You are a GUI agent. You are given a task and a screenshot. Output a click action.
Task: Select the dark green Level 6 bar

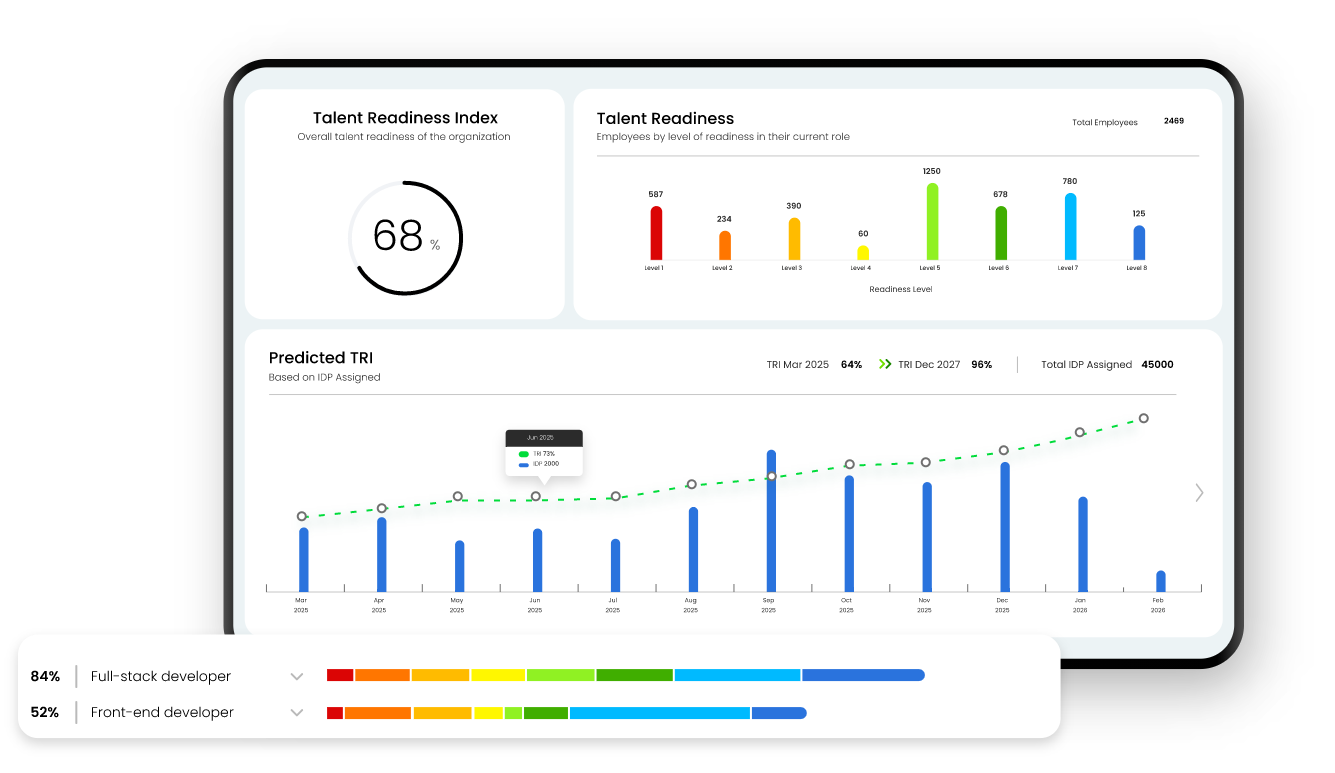pos(1001,234)
